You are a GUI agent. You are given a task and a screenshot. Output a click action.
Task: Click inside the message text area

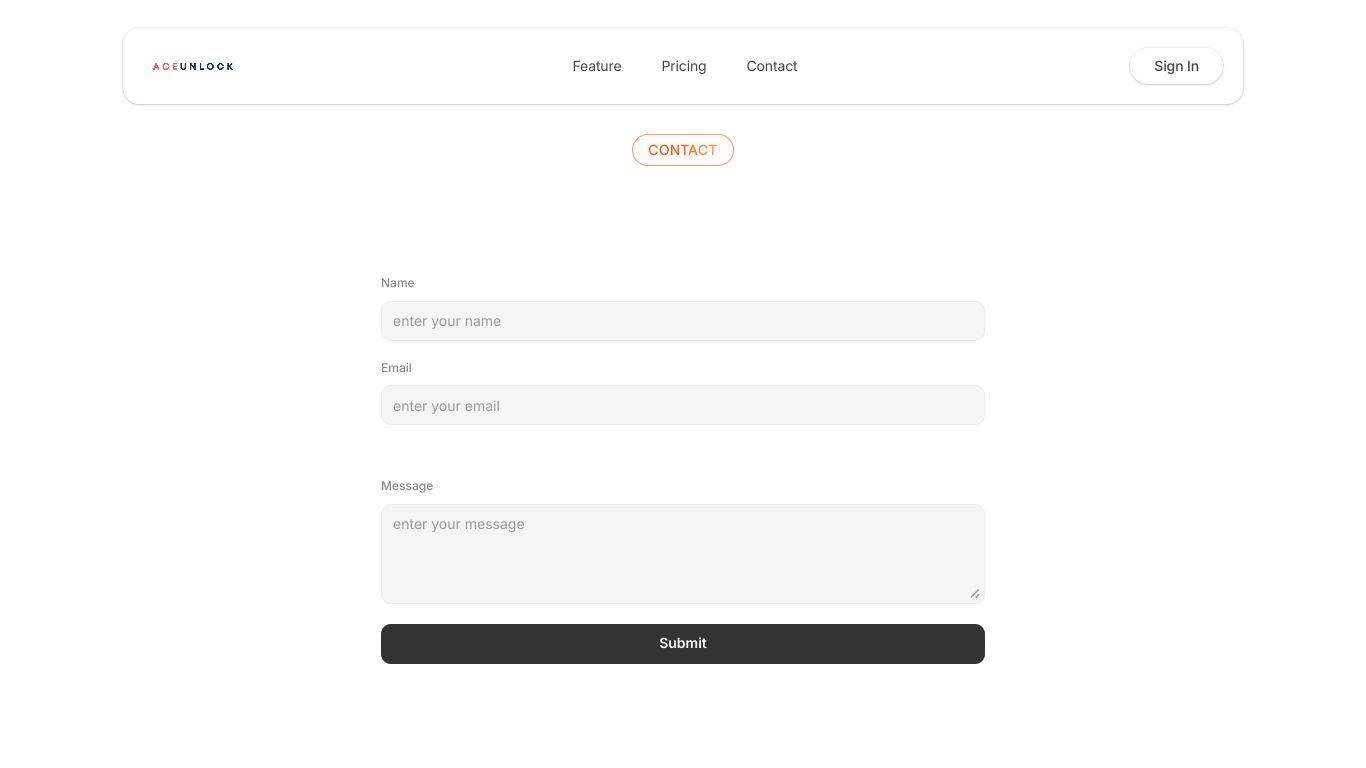click(x=683, y=554)
